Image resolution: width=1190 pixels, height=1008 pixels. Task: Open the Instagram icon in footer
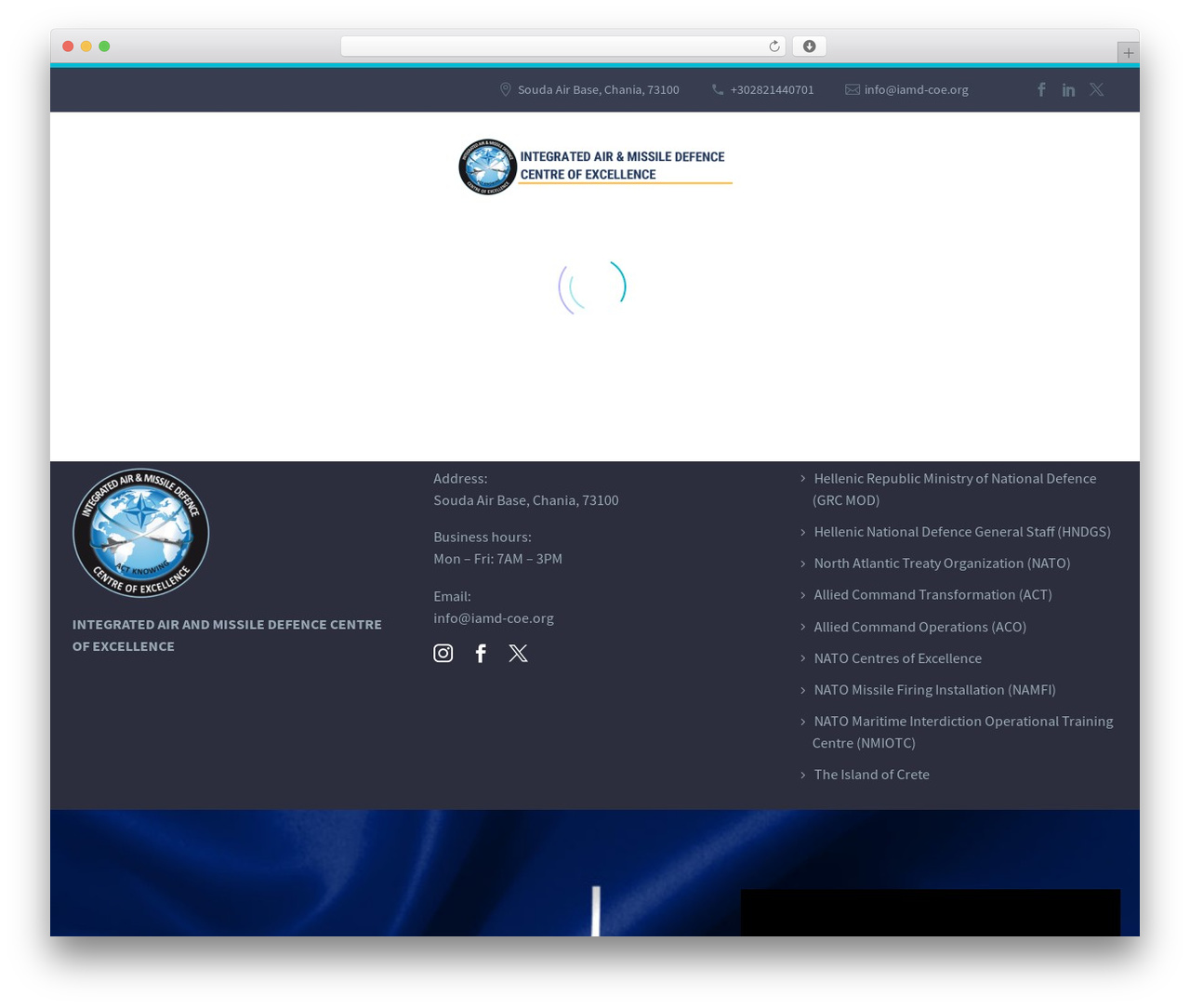(x=443, y=654)
